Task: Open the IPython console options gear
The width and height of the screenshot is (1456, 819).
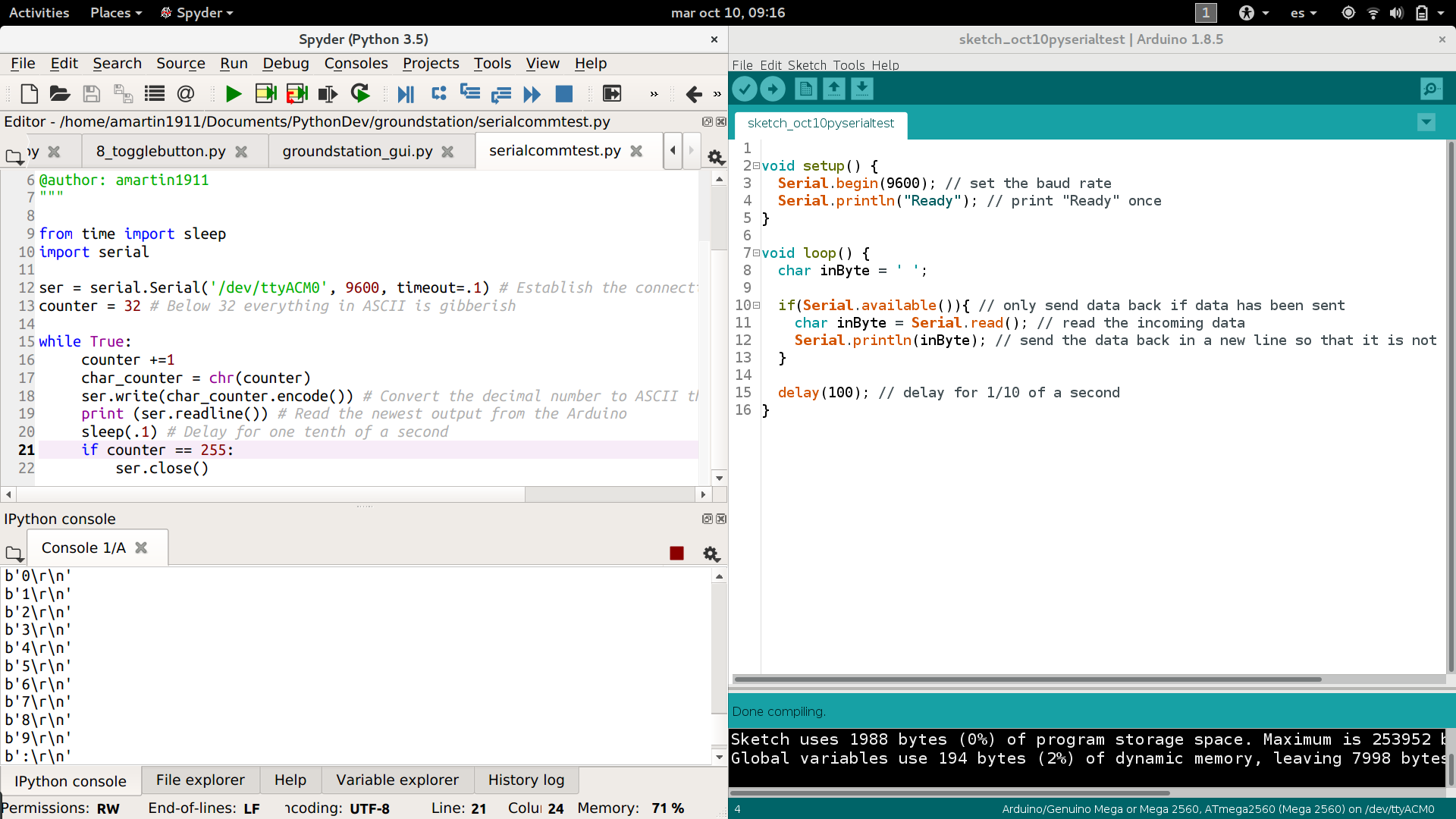Action: (x=711, y=554)
